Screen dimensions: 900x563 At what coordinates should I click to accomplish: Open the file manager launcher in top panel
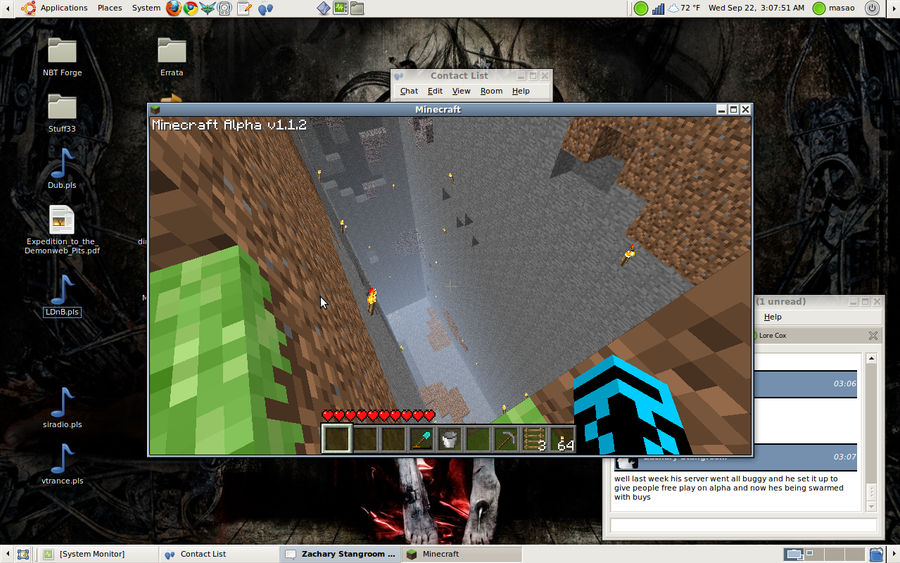pos(357,8)
